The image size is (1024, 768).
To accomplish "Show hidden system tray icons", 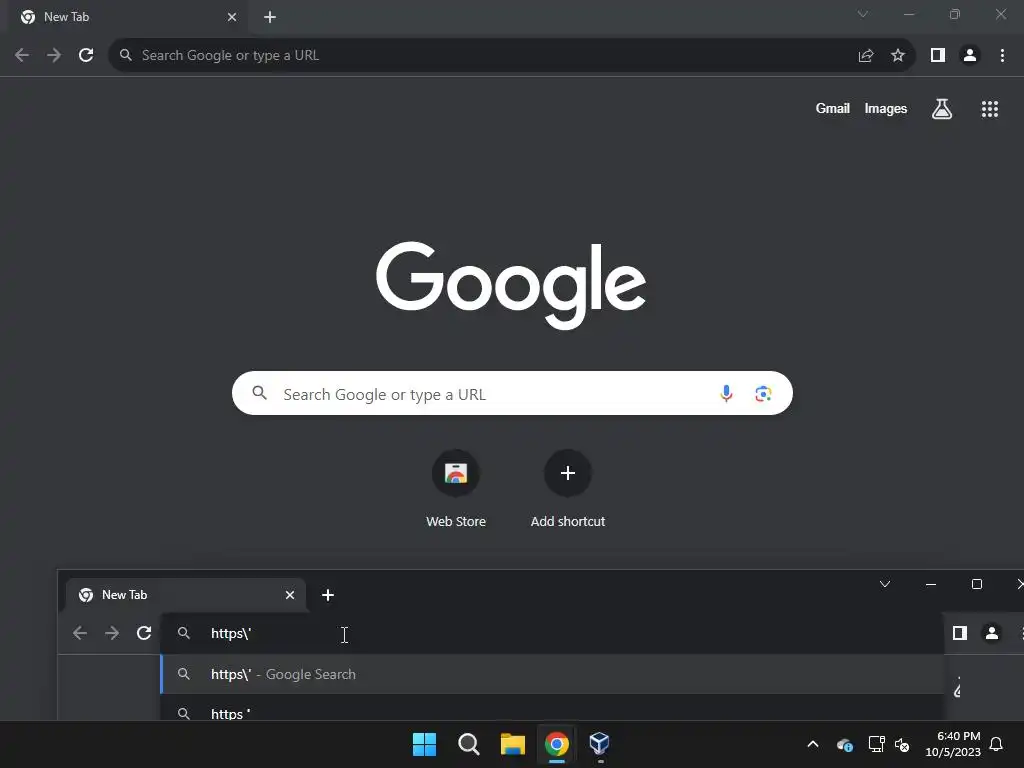I will coord(813,744).
